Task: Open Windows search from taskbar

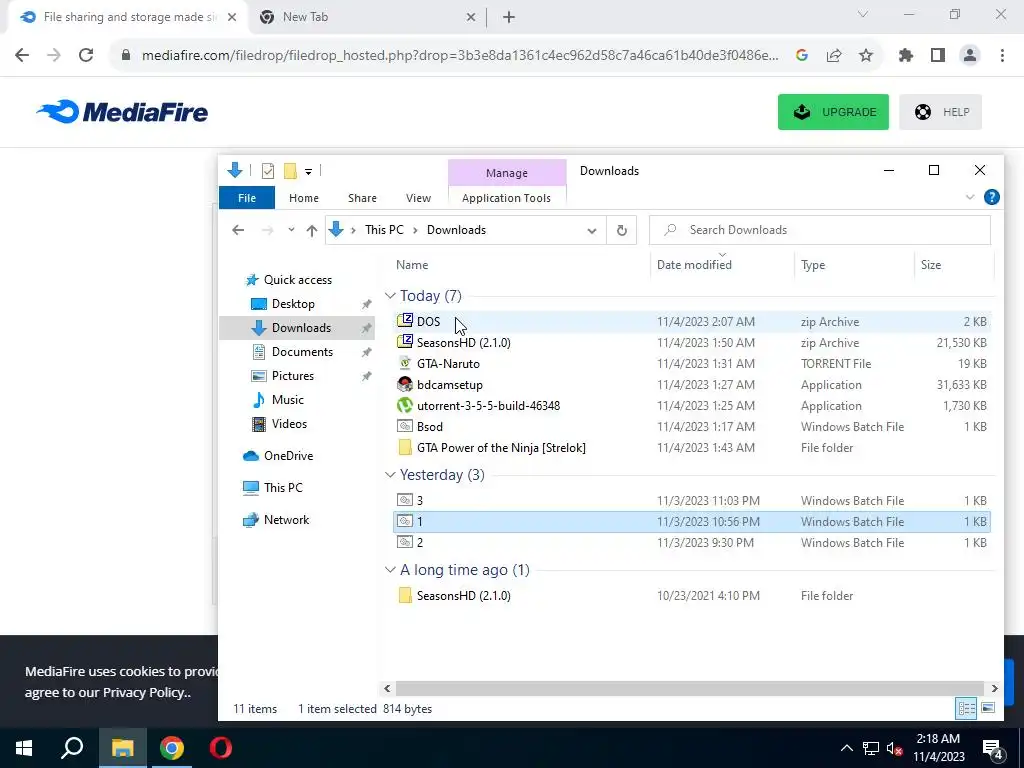Action: tap(72, 748)
